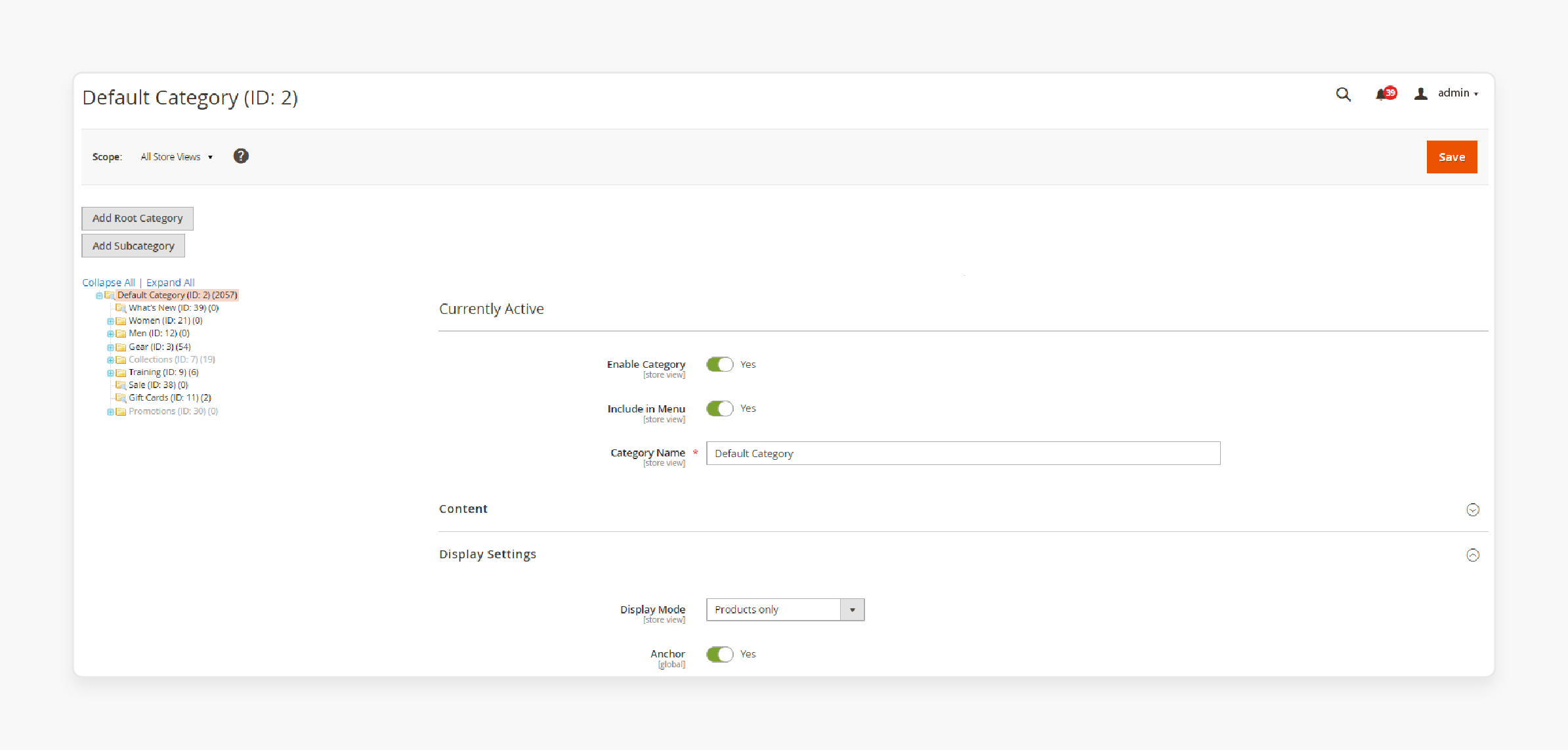This screenshot has height=752, width=1568.
Task: Click Collapse All link
Action: (x=108, y=282)
